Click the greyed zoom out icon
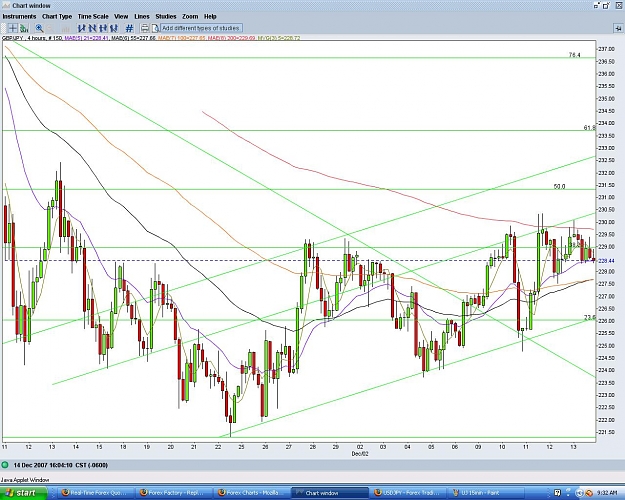Screen dimensions: 625x500 [50, 28]
